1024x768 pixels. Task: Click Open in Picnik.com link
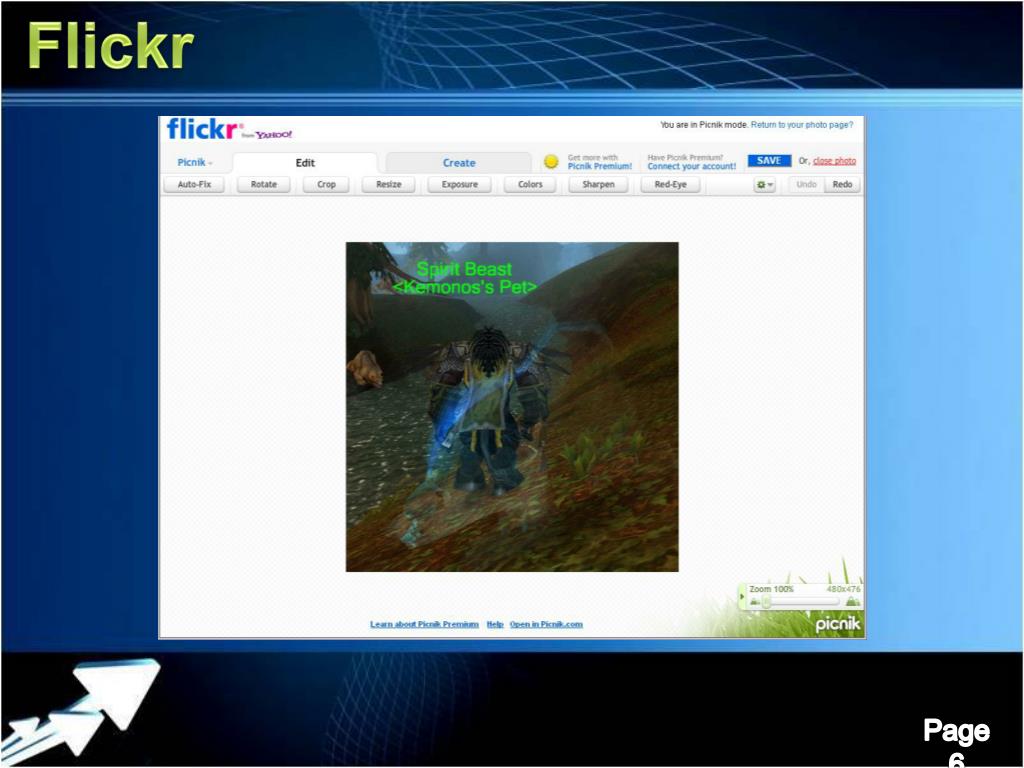pyautogui.click(x=547, y=624)
